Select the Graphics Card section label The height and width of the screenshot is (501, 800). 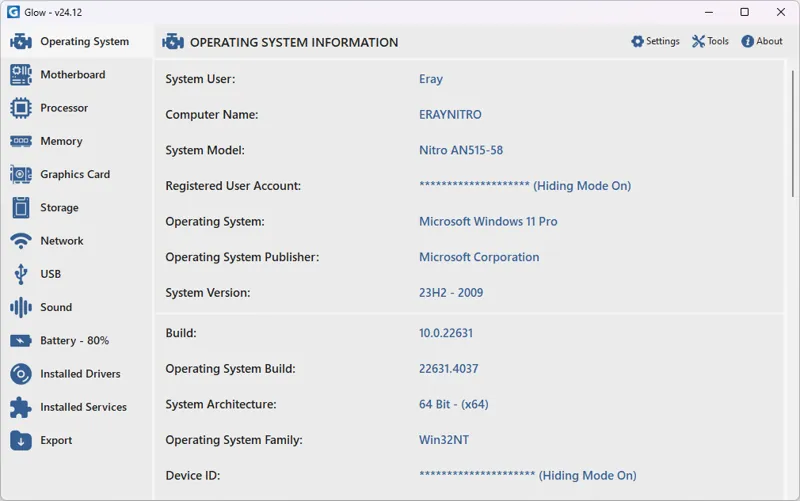[75, 174]
